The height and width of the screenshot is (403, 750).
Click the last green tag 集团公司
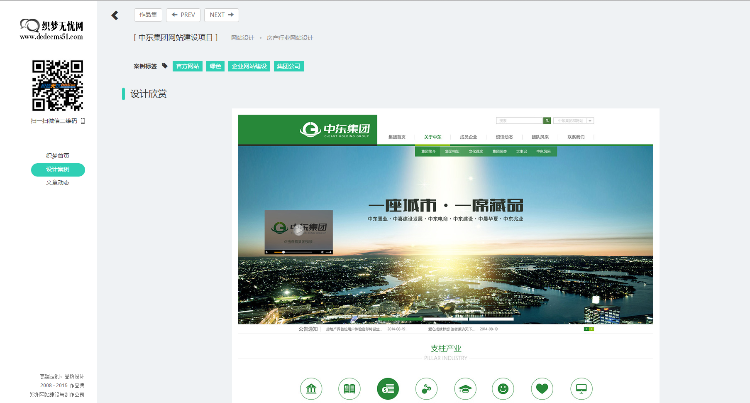pos(289,66)
